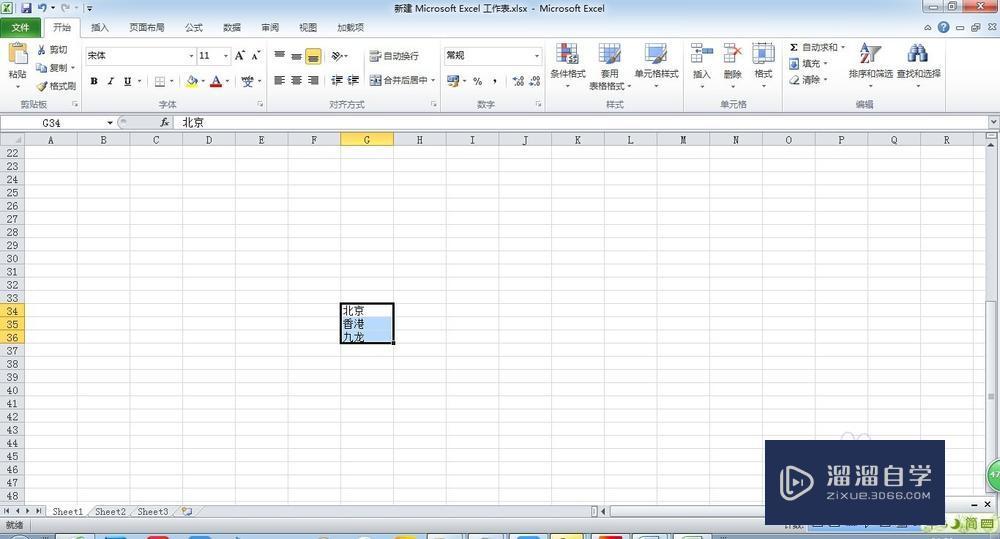This screenshot has height=539, width=1000.
Task: Center text horizontally
Action: tap(296, 80)
